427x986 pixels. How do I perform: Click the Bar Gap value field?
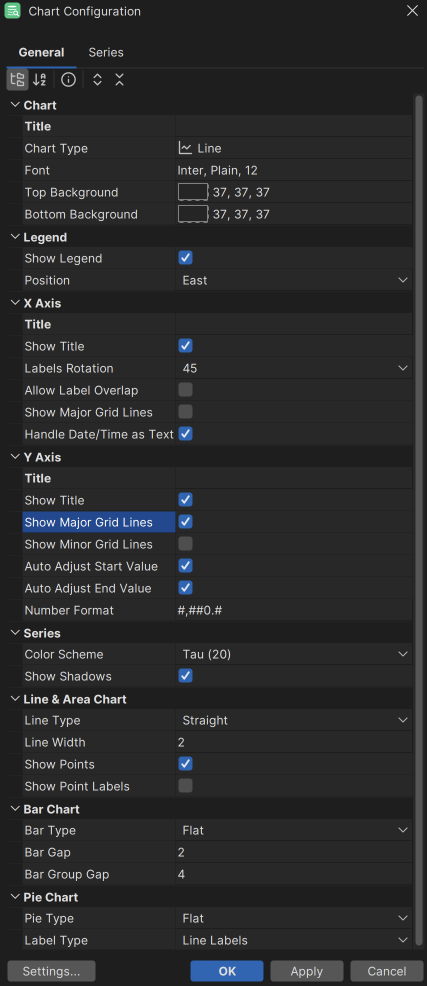point(294,853)
